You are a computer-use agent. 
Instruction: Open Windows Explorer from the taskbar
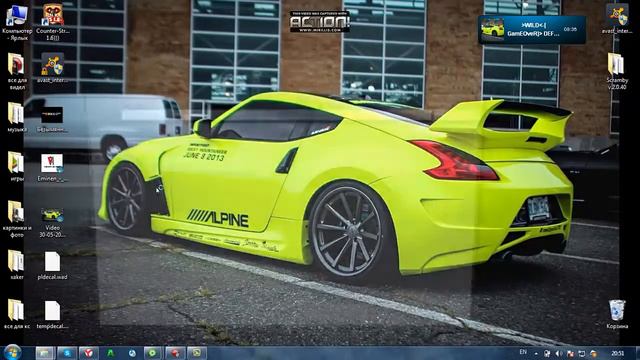click(45, 353)
